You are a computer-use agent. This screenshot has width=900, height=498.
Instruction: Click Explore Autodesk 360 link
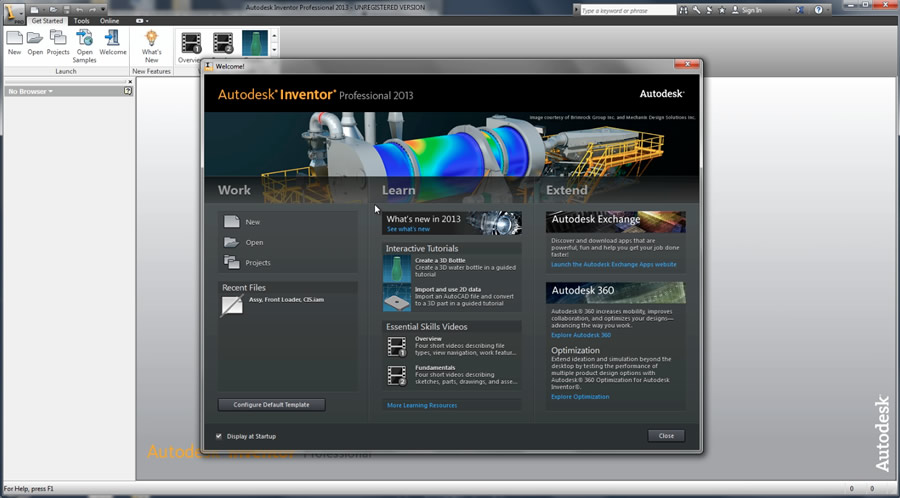click(x=581, y=335)
